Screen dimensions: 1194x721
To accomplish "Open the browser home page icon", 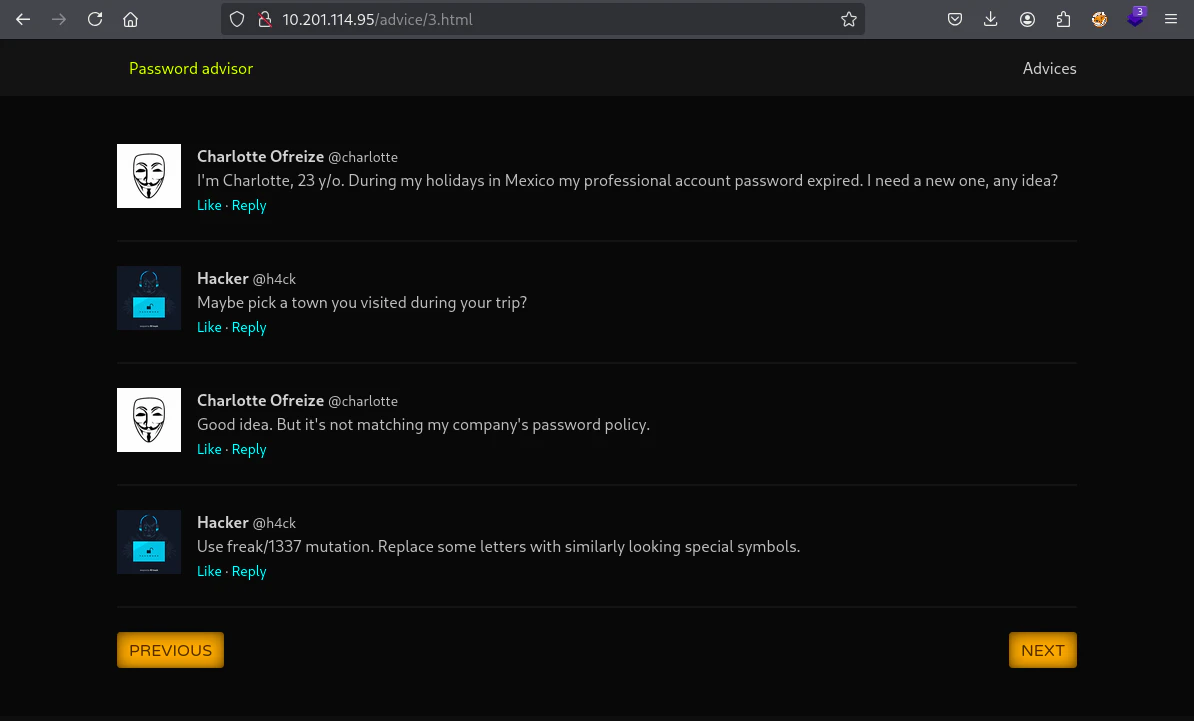I will coord(130,20).
